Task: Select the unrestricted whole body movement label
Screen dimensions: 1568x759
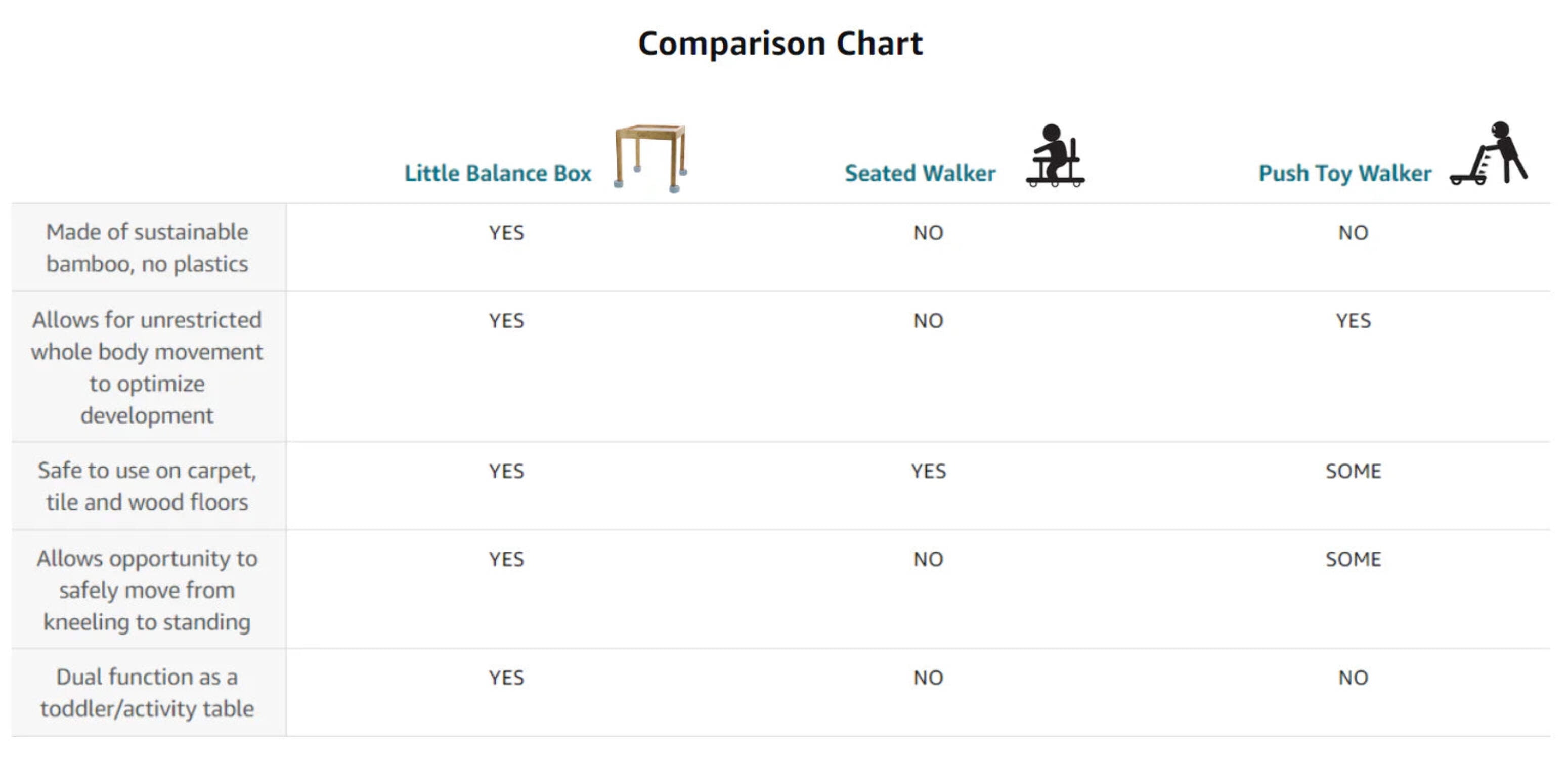Action: [147, 367]
